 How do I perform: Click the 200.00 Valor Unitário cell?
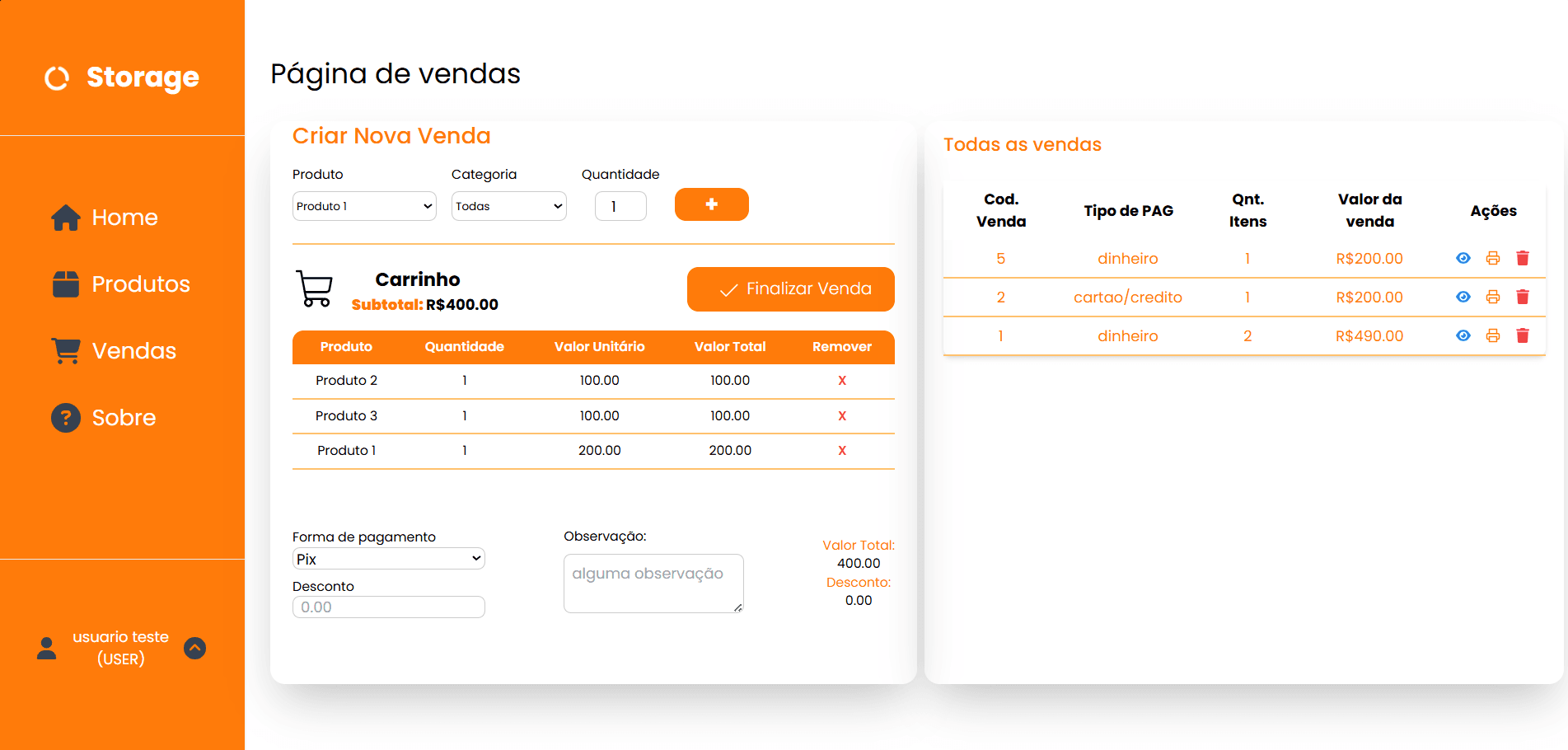pos(599,451)
